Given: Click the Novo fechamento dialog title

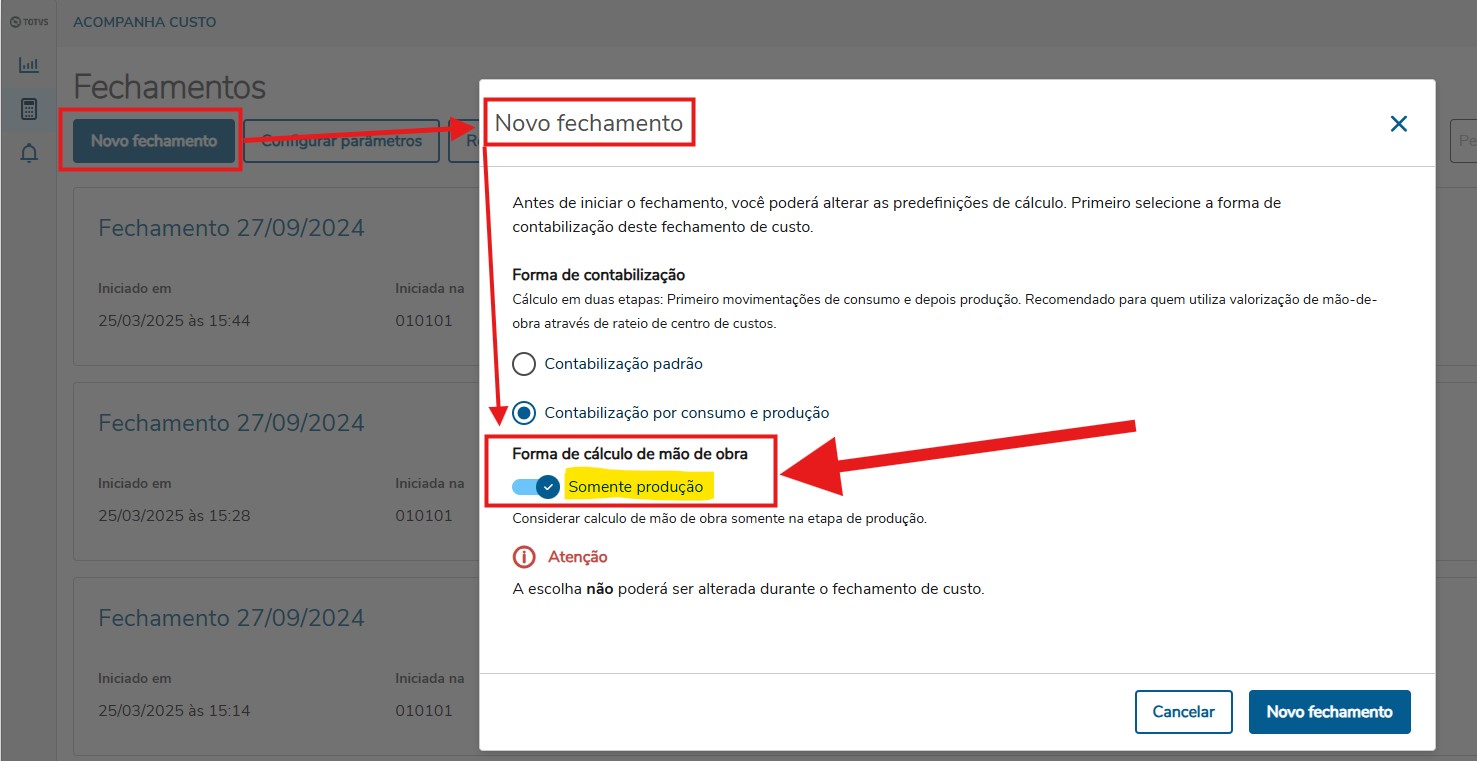Looking at the screenshot, I should click(x=589, y=124).
